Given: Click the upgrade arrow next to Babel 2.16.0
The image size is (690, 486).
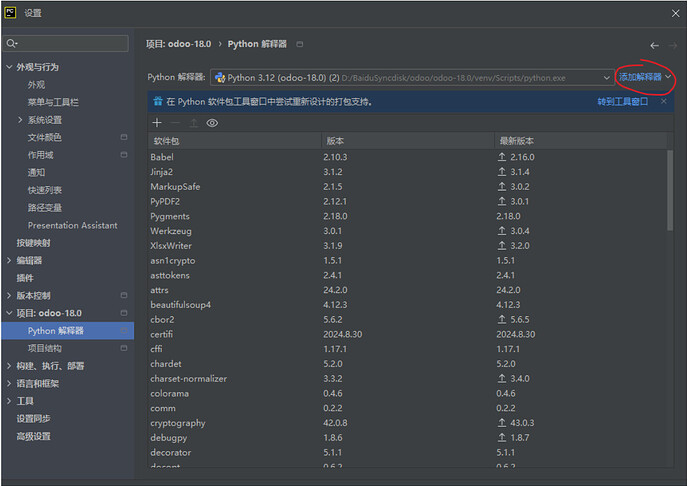Looking at the screenshot, I should point(502,157).
